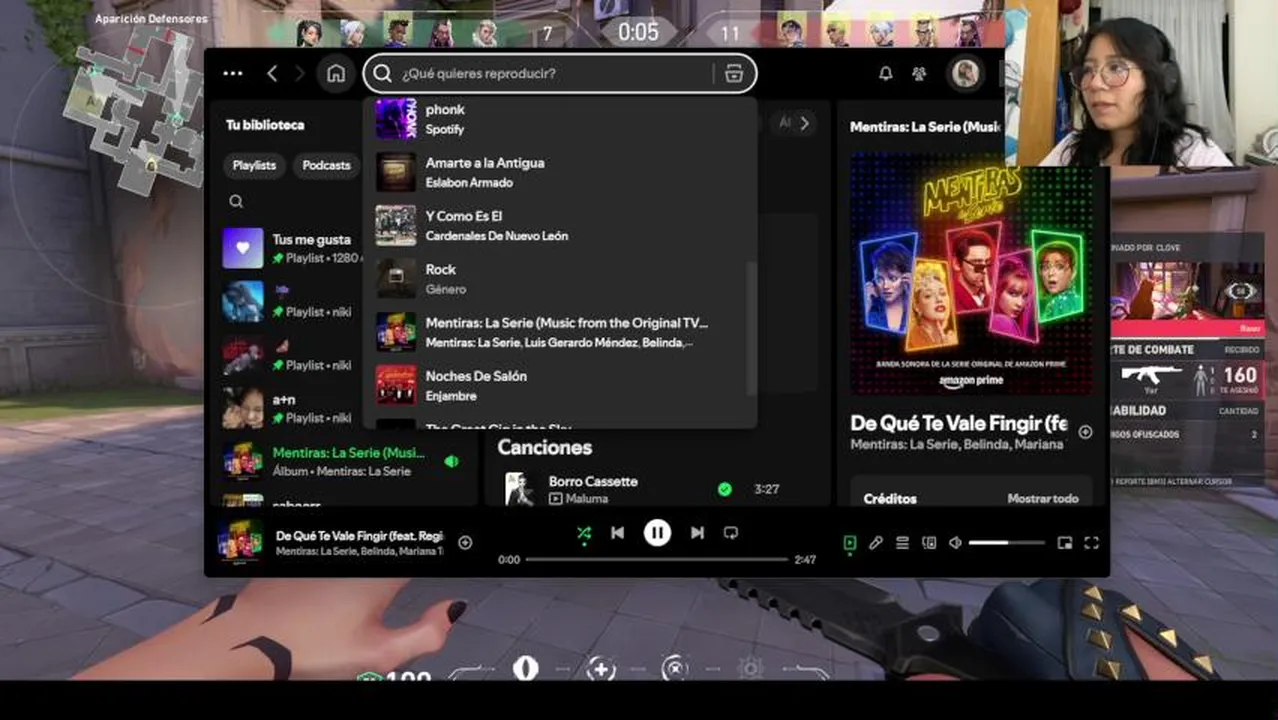
Task: Open Tus me gusta playlist
Action: pos(290,248)
